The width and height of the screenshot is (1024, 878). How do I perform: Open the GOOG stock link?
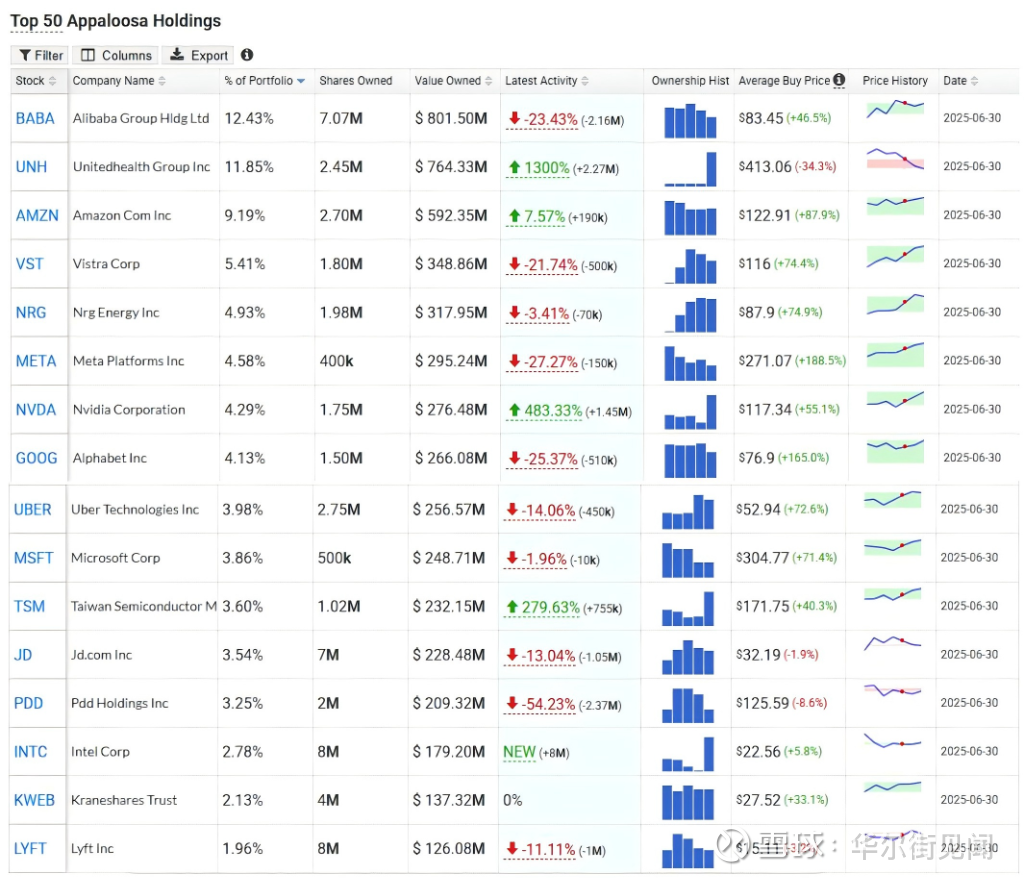[37, 458]
